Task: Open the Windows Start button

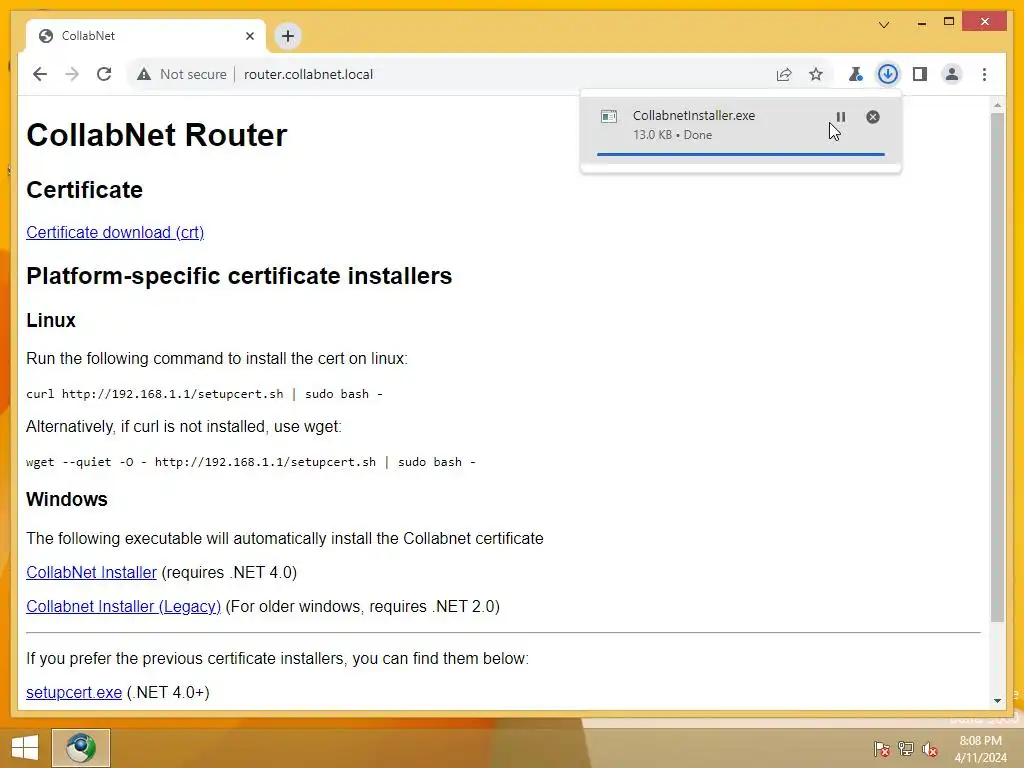Action: (x=25, y=748)
